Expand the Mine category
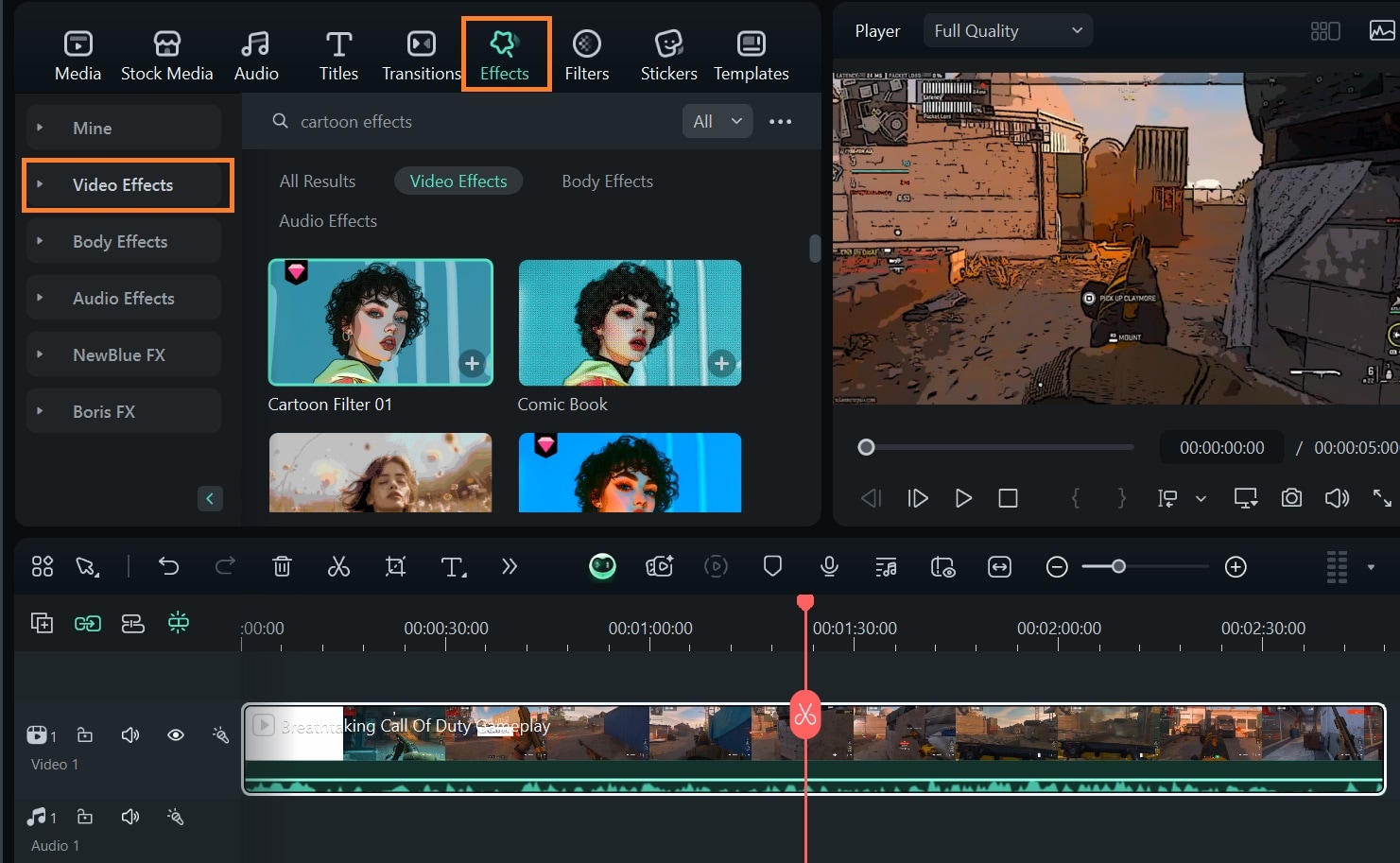 tap(124, 128)
